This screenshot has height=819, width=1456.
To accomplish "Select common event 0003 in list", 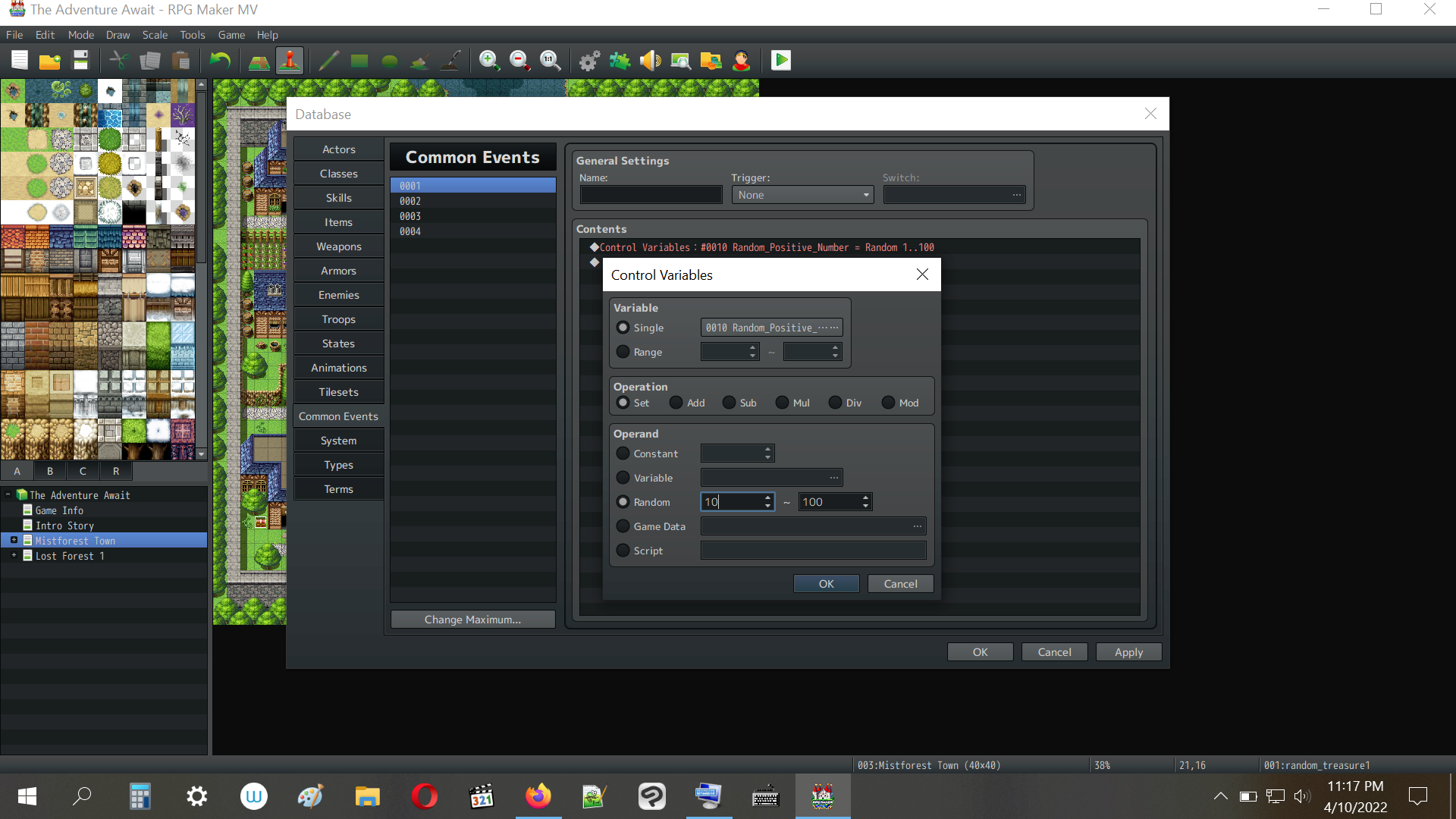I will [473, 216].
